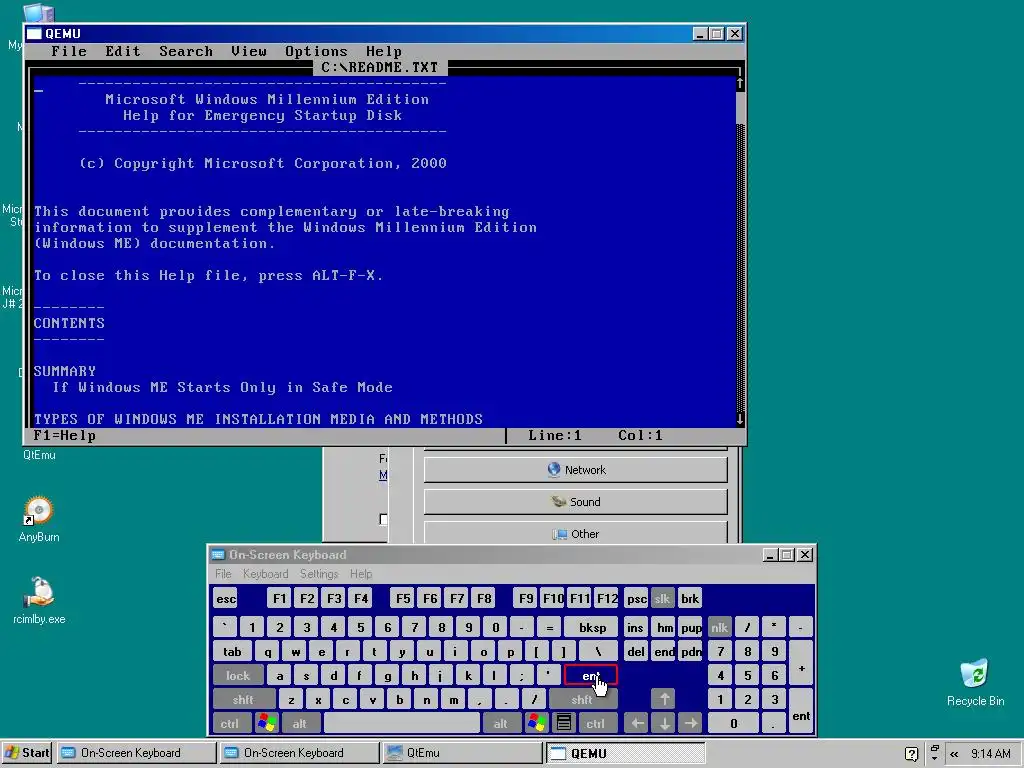The width and height of the screenshot is (1024, 768).
Task: Click the pdn page down key
Action: pos(691,651)
